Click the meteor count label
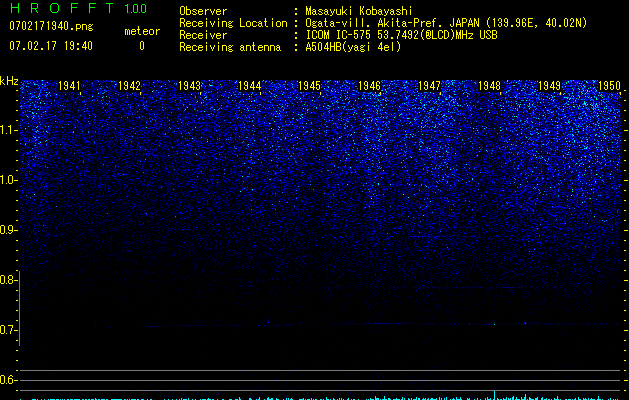 click(x=142, y=31)
